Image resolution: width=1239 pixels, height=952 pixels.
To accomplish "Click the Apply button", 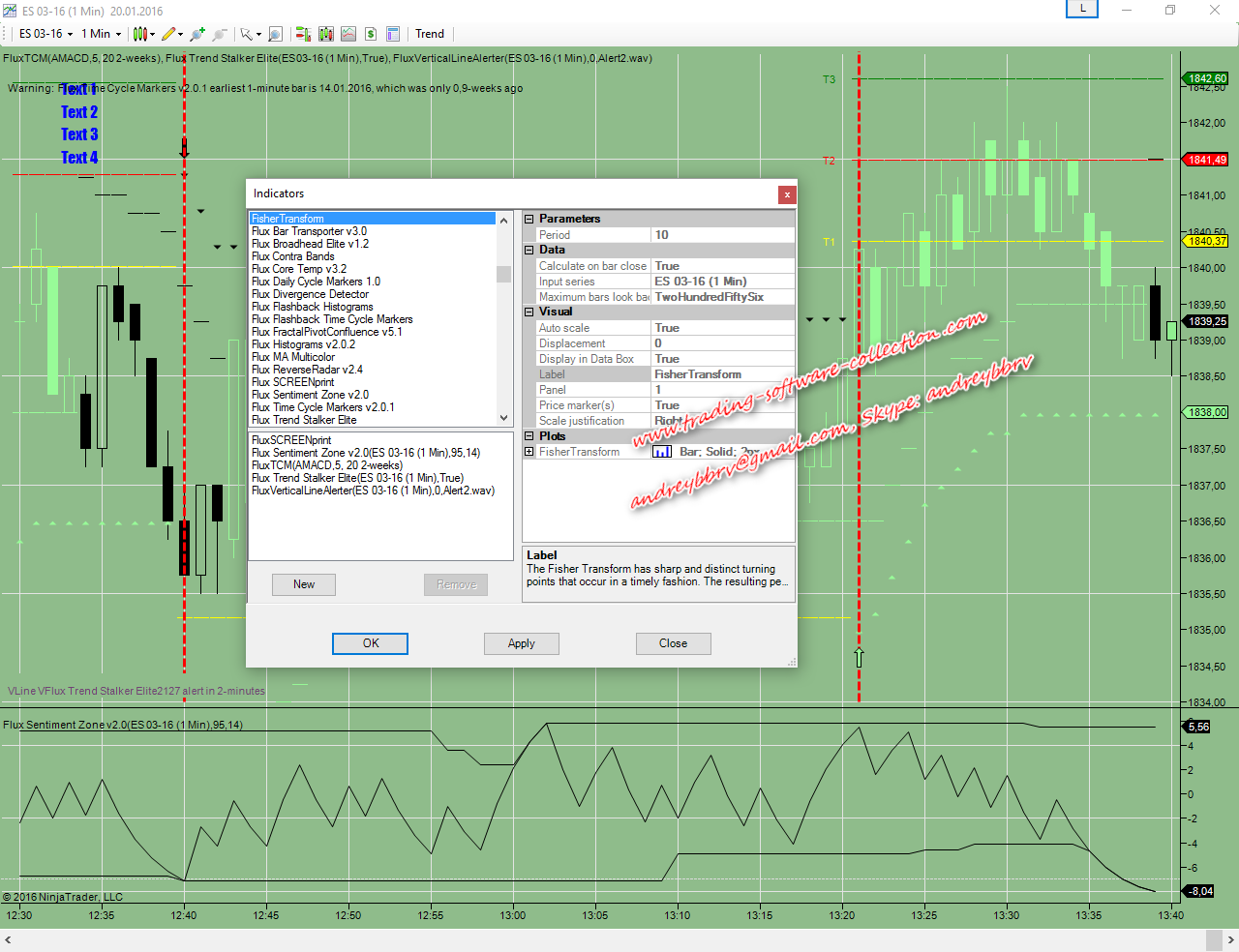I will [521, 643].
